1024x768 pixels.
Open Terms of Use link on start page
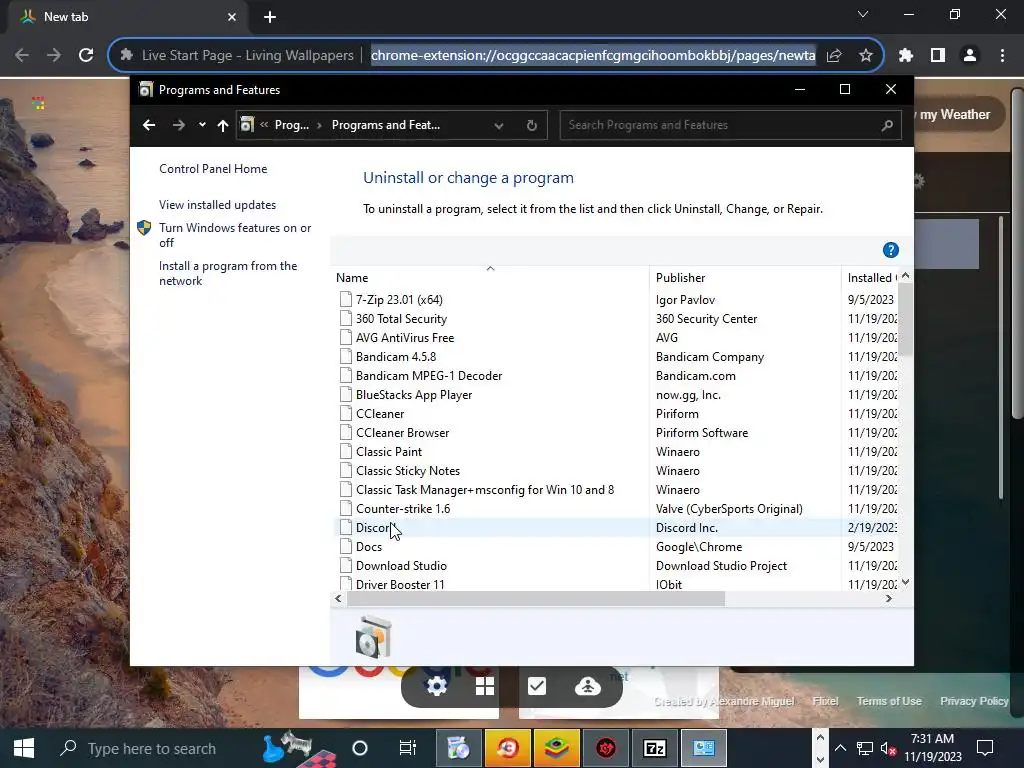coord(889,701)
